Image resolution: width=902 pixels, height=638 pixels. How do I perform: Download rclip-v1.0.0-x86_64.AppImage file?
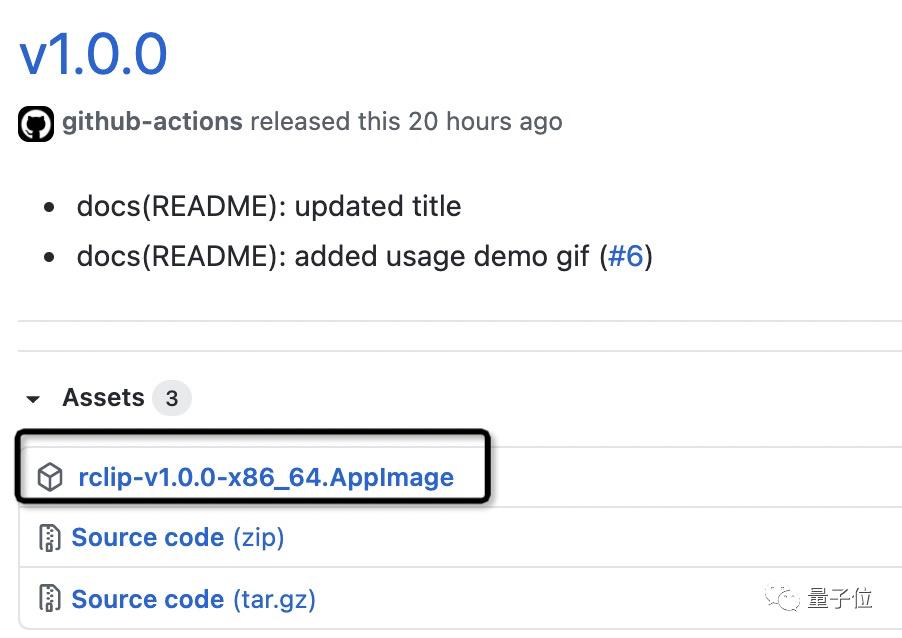[x=266, y=477]
